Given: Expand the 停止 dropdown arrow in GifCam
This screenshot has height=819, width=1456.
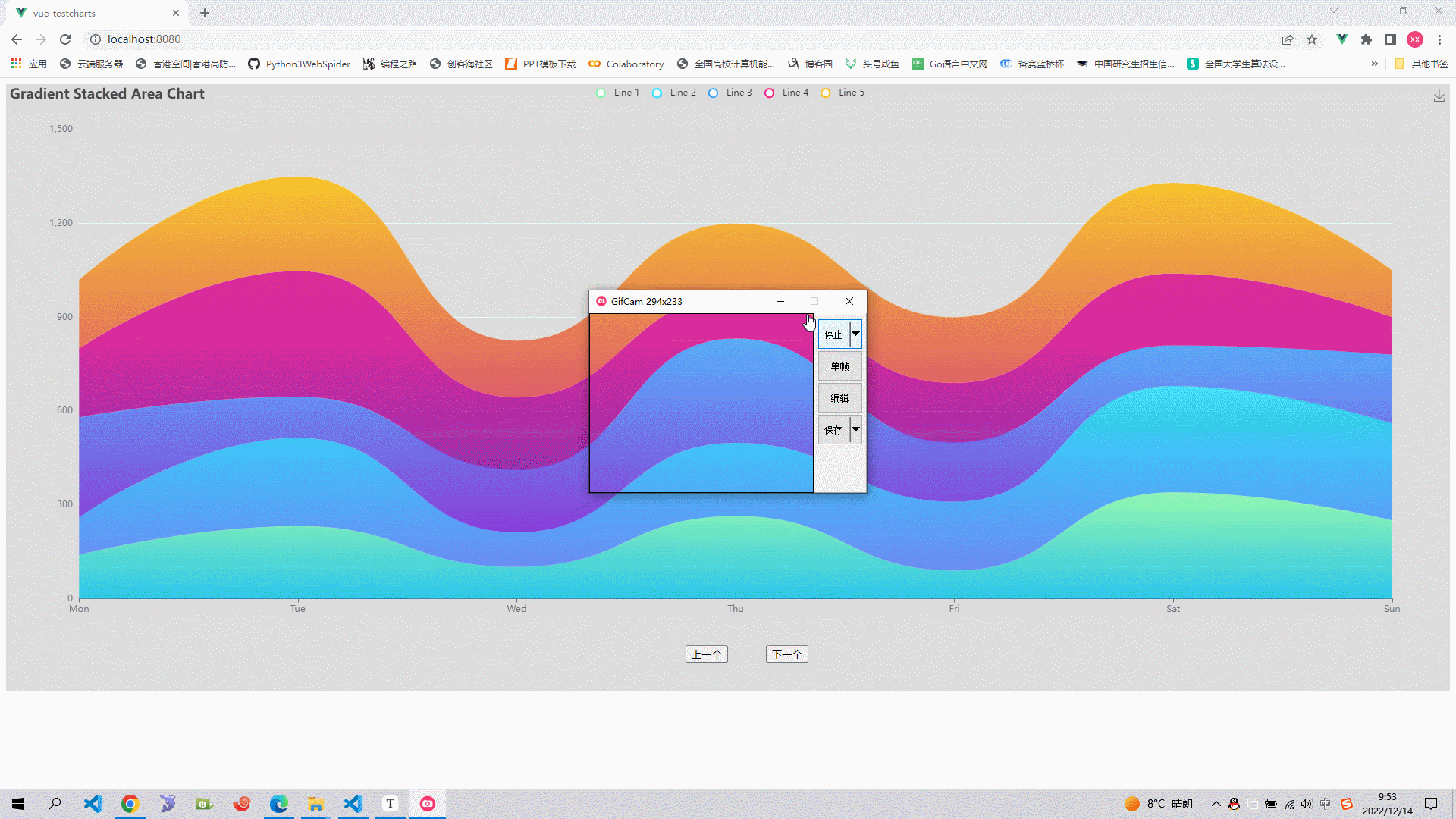Looking at the screenshot, I should [855, 334].
